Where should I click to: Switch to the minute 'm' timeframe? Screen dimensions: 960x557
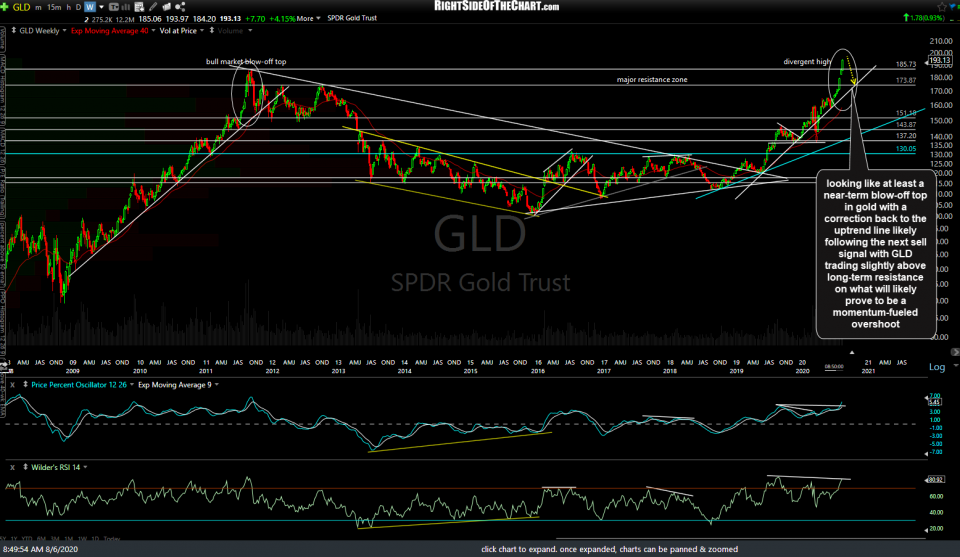pyautogui.click(x=39, y=7)
